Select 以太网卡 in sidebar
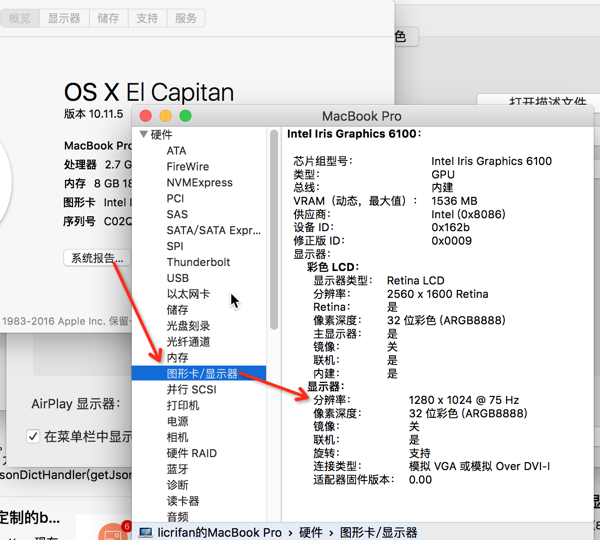Image resolution: width=600 pixels, height=540 pixels. coord(188,294)
